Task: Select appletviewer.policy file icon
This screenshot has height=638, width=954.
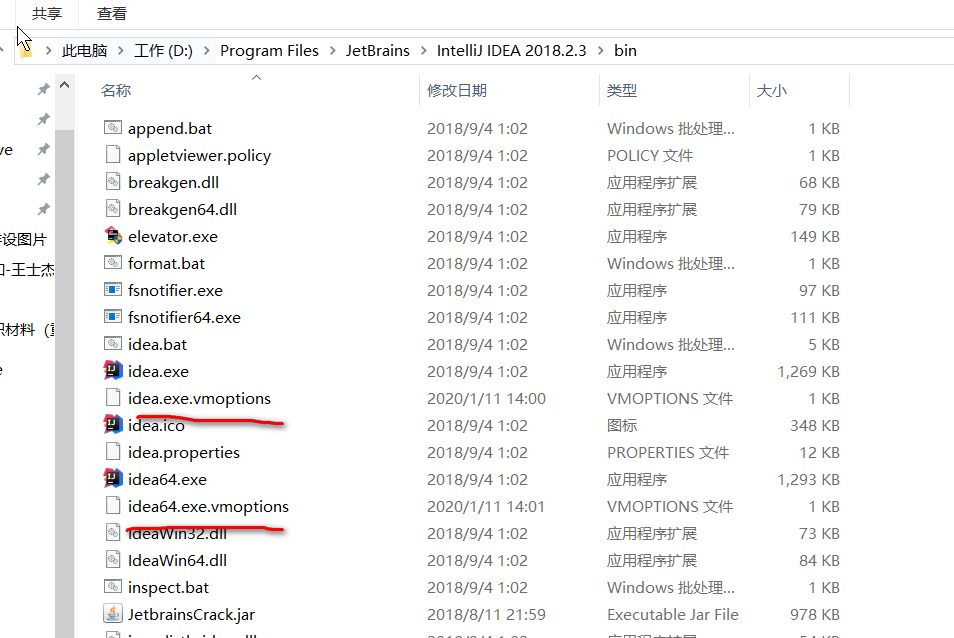Action: [113, 154]
